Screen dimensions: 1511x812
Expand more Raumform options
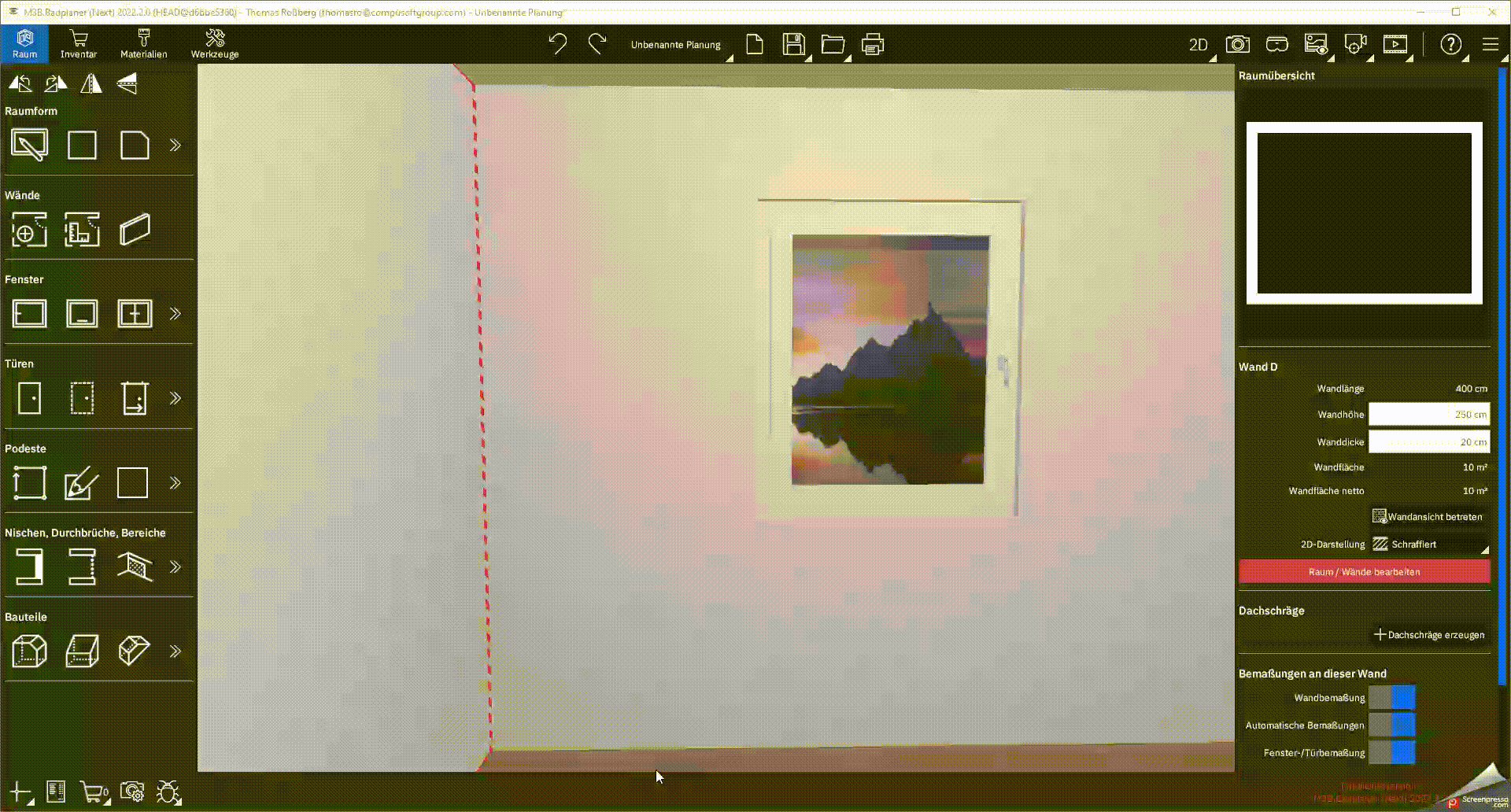pyautogui.click(x=175, y=145)
